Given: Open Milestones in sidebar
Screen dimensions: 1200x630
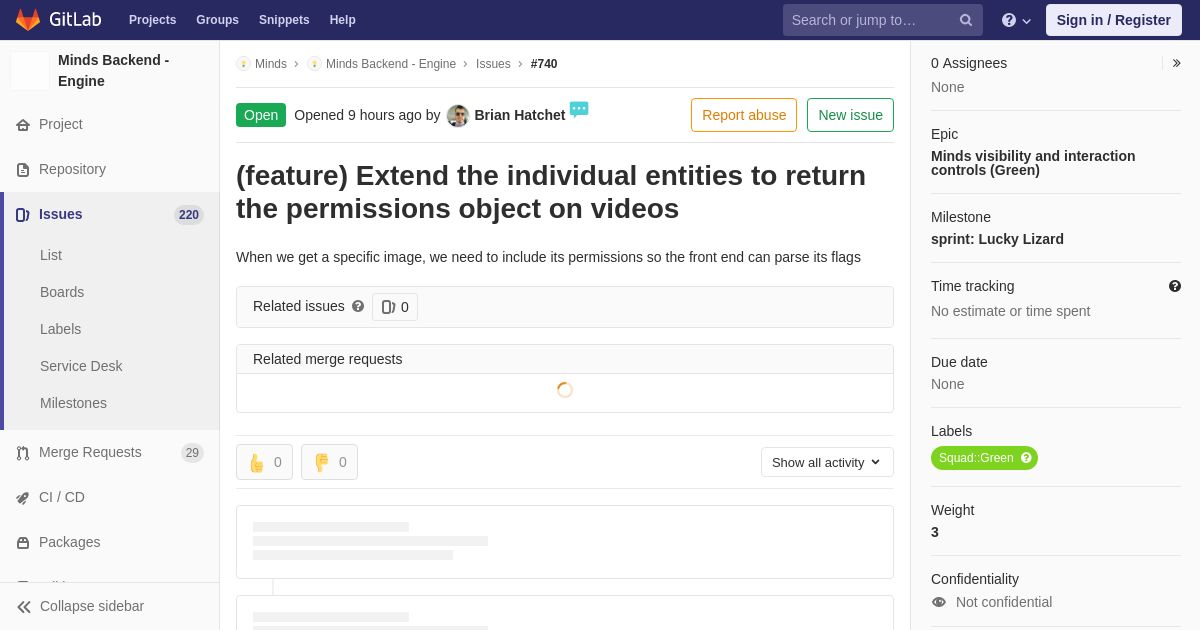Looking at the screenshot, I should coord(73,403).
